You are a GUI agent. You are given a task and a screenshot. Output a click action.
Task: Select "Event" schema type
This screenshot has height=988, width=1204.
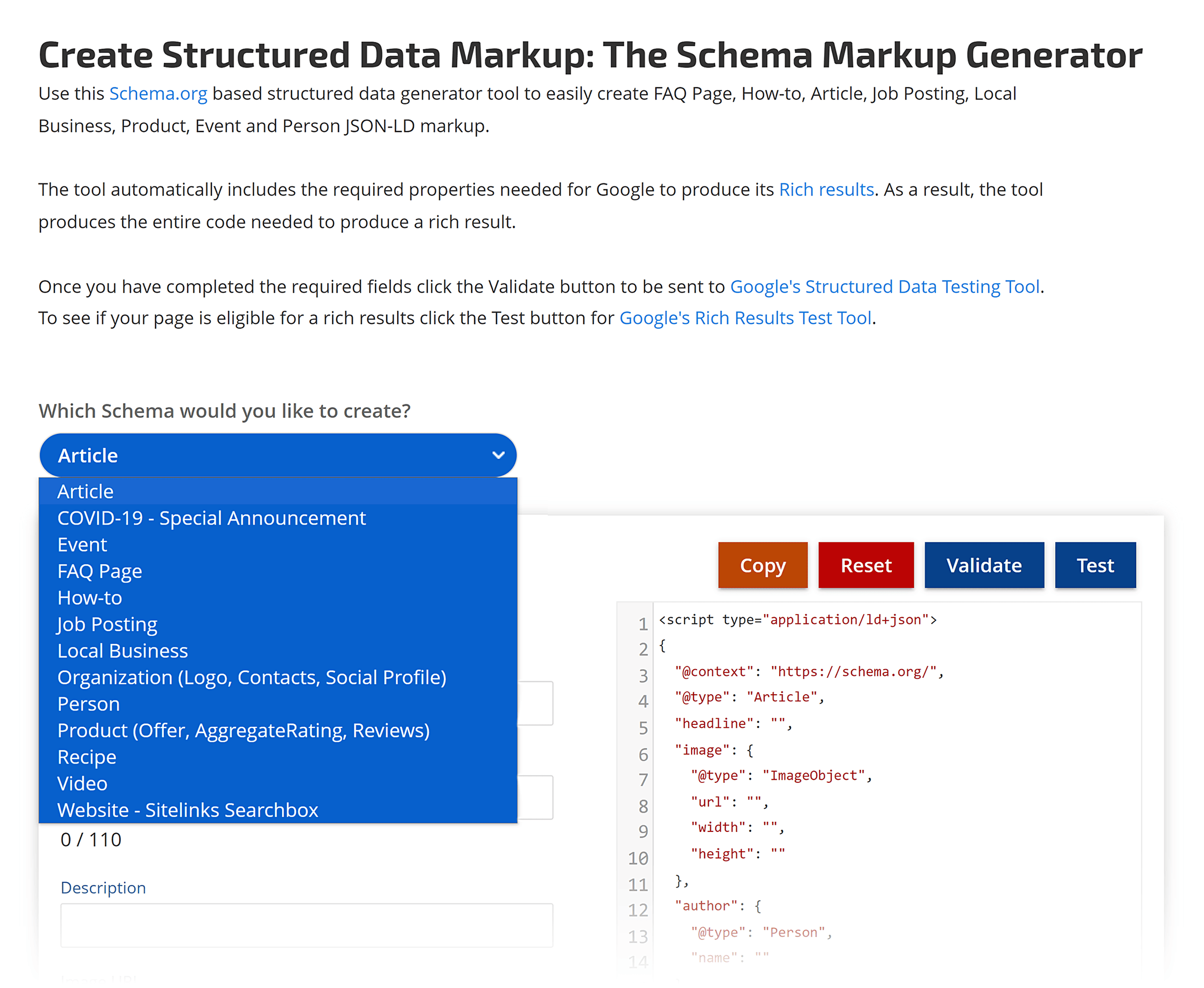tap(82, 544)
